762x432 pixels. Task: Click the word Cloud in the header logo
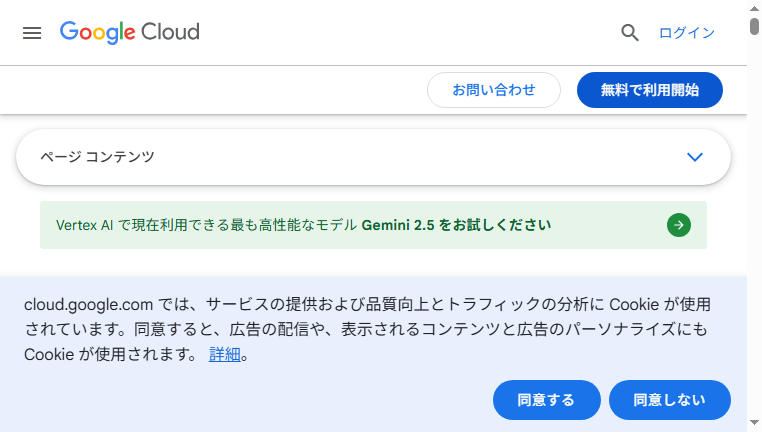(x=170, y=32)
